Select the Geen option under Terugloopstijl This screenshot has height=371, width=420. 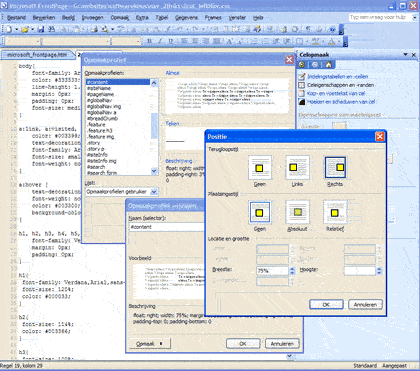click(x=260, y=168)
